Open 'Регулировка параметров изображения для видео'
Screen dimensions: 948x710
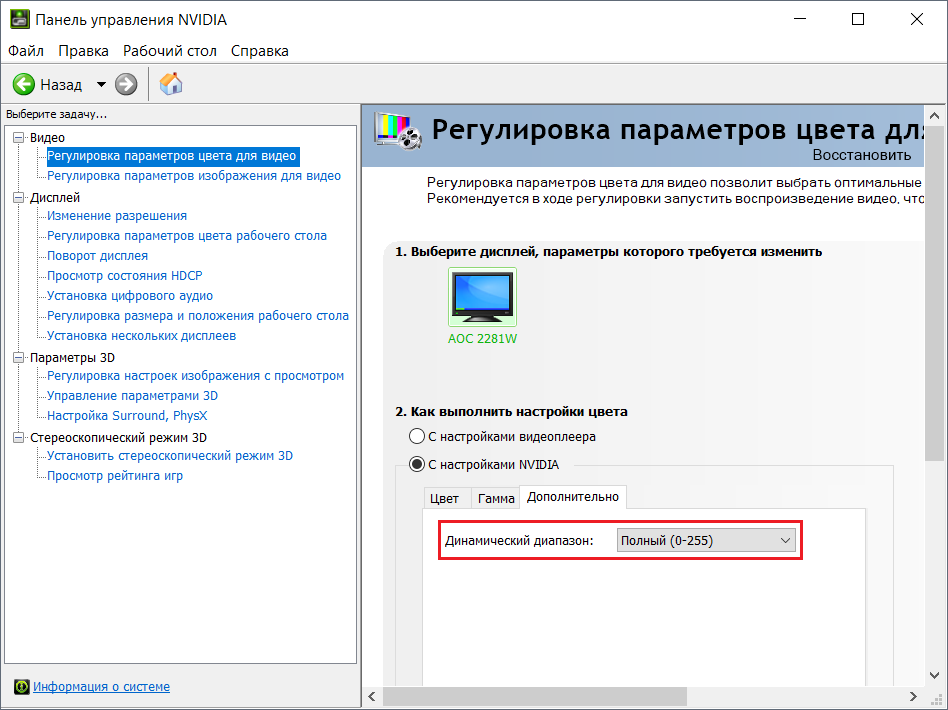[194, 175]
